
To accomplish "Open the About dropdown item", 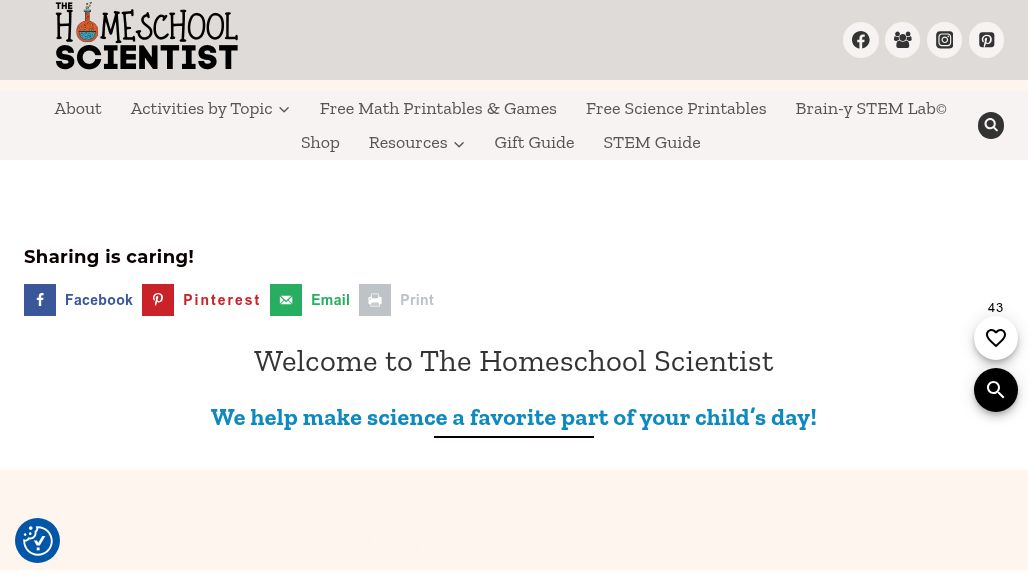I will tap(78, 108).
